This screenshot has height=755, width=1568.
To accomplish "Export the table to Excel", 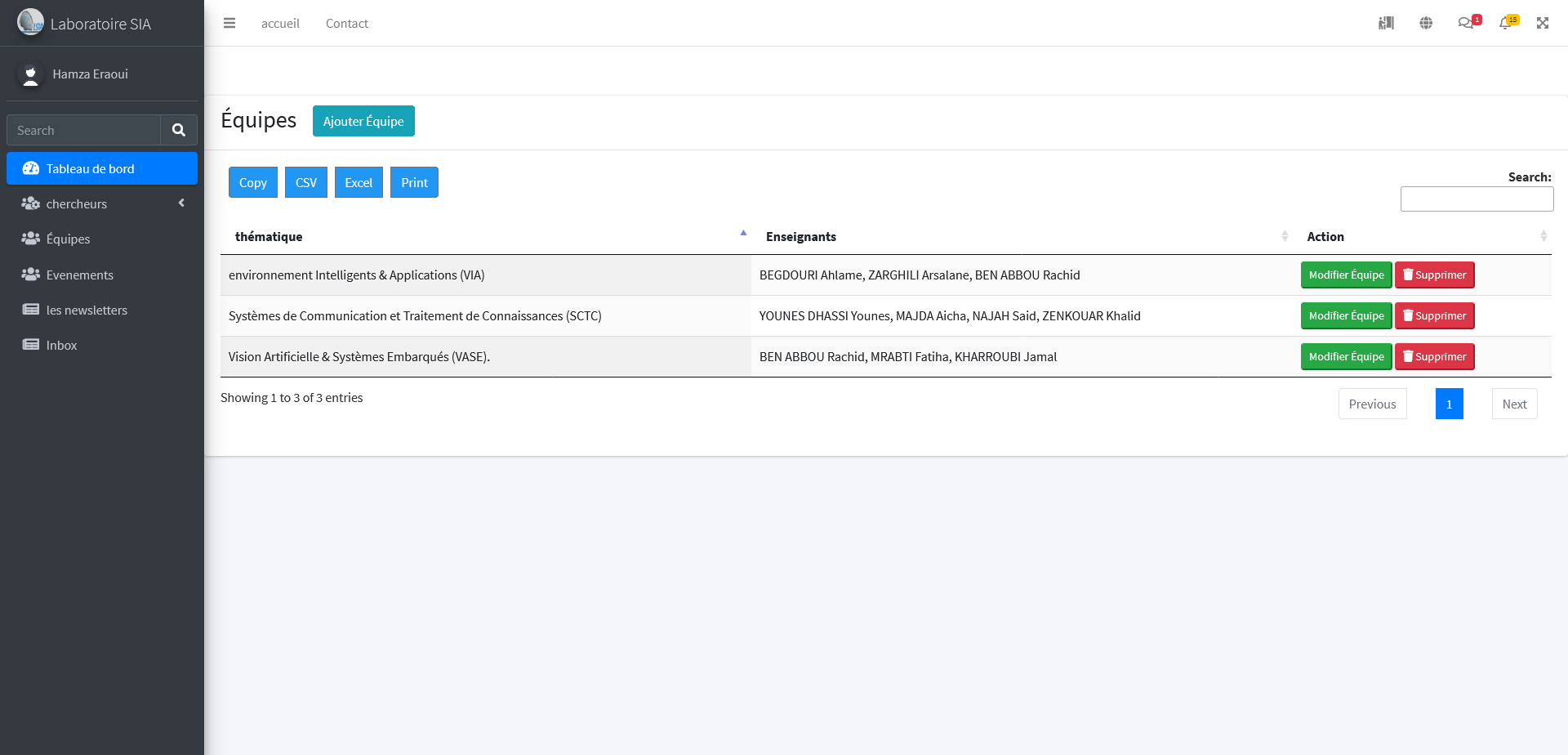I will [359, 182].
